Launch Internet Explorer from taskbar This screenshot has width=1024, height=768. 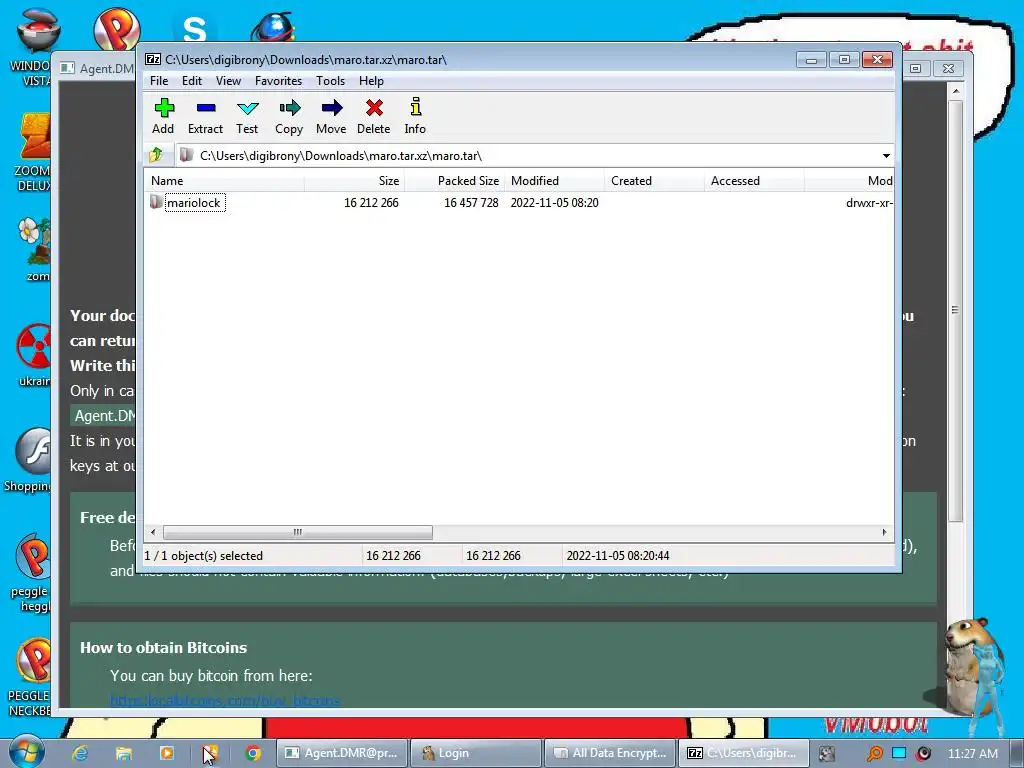pyautogui.click(x=80, y=753)
